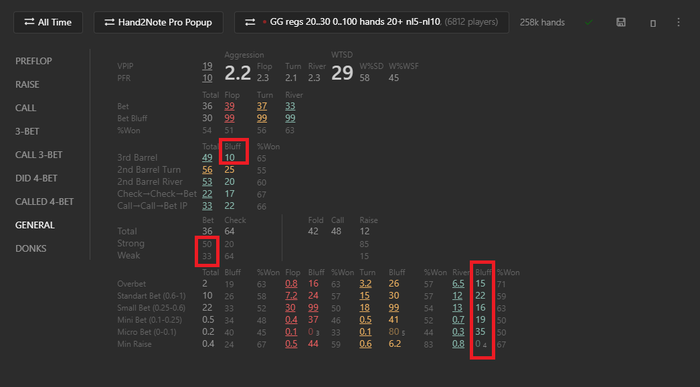
Task: Show the CALLED 4-BET section
Action: tap(44, 202)
